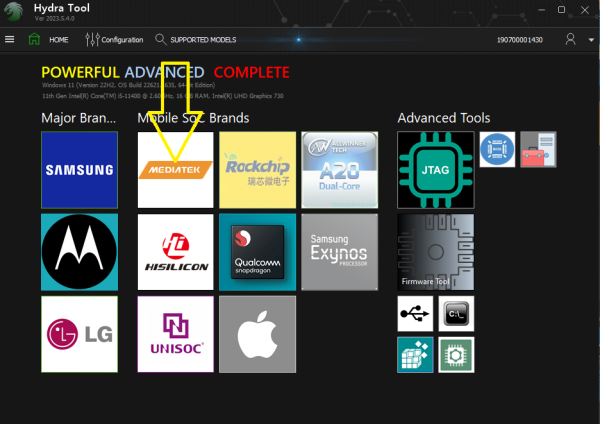This screenshot has width=600, height=424.
Task: Click the Advanced Tools heading
Action: click(x=444, y=118)
